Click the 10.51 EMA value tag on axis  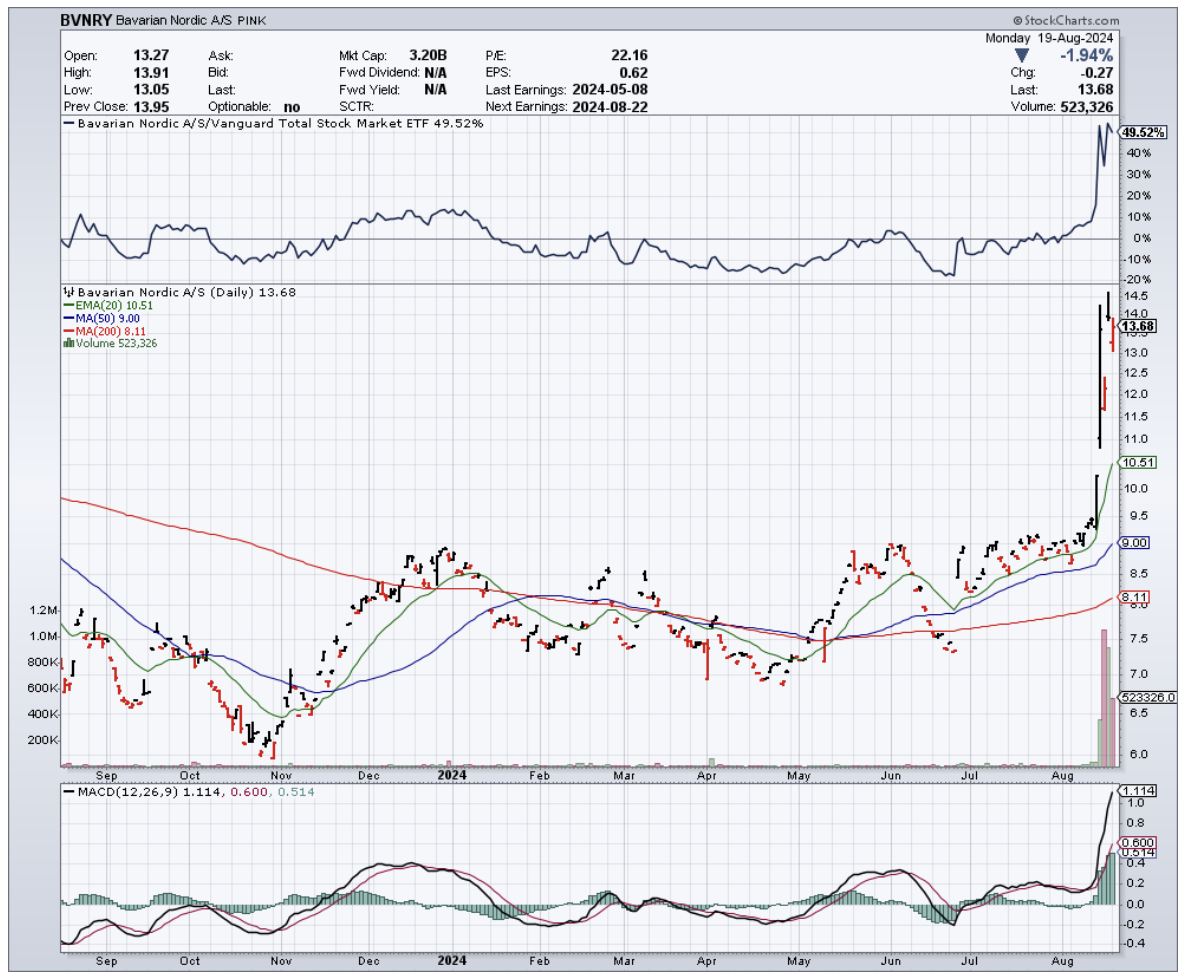tap(1138, 462)
